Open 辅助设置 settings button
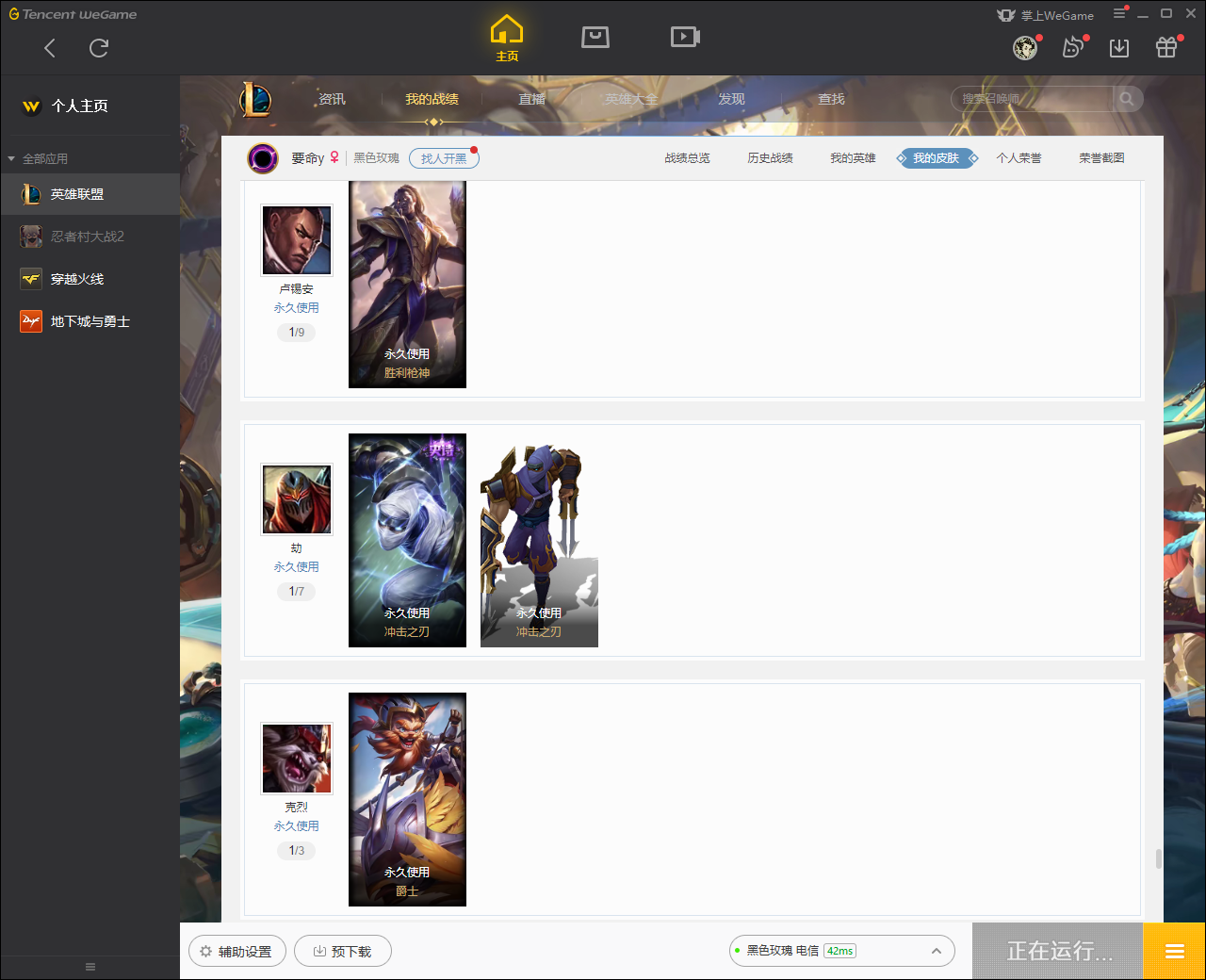Screen dimensions: 1206x980 (x=237, y=952)
